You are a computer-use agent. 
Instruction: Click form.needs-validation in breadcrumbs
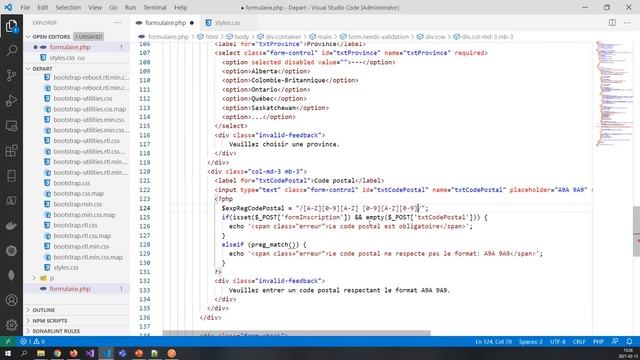pos(378,37)
